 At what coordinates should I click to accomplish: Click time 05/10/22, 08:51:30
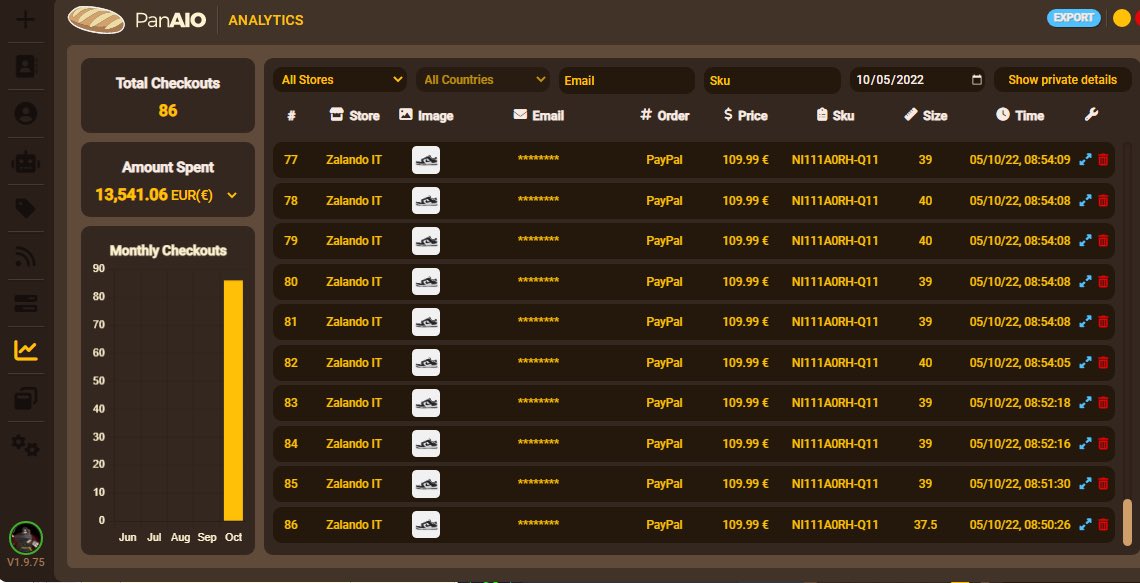(1020, 484)
